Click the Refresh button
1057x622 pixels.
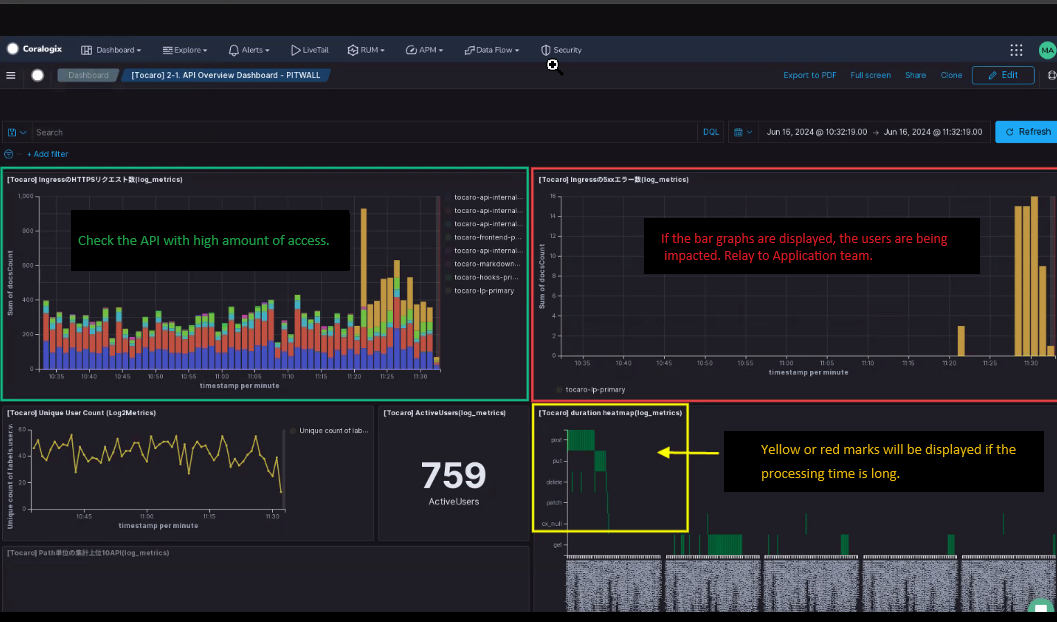point(1027,132)
